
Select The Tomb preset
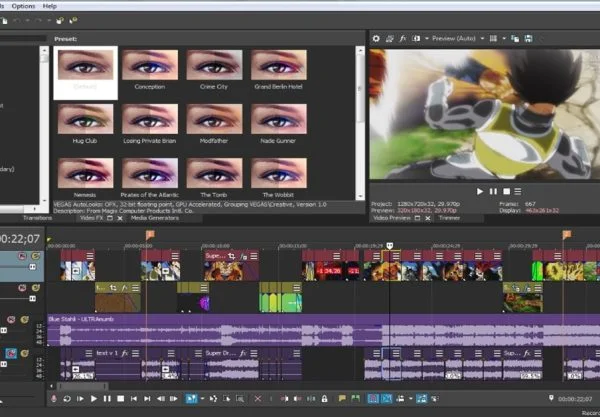tap(214, 178)
